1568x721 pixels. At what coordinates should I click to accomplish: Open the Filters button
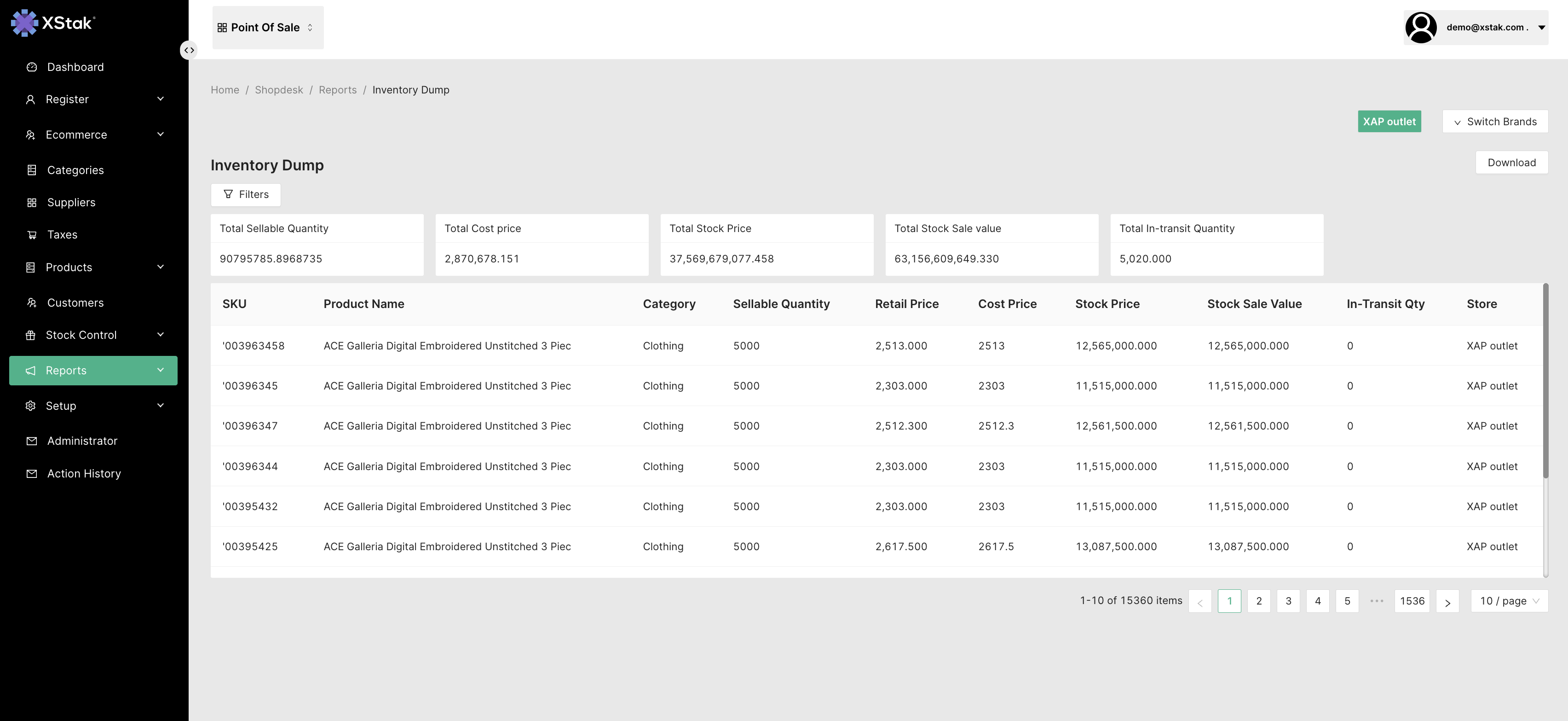click(245, 194)
